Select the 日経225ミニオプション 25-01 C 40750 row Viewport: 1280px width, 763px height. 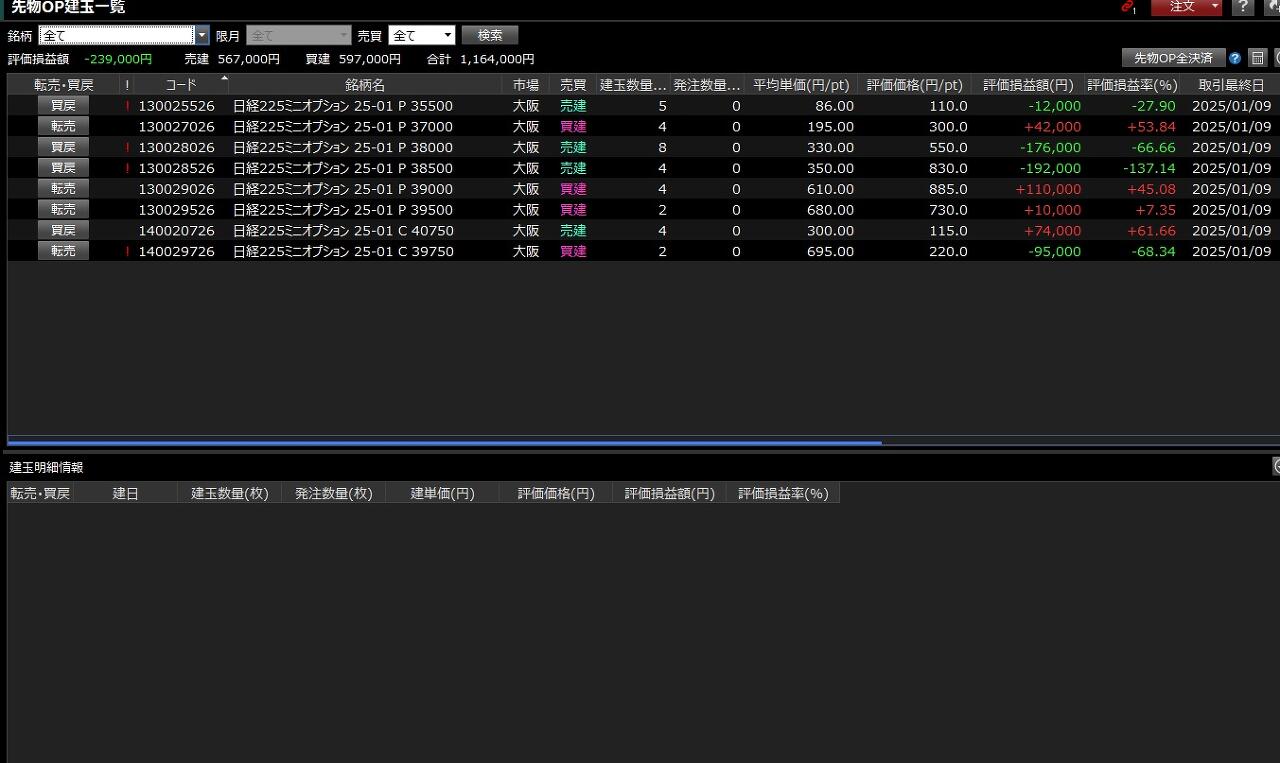click(x=342, y=231)
